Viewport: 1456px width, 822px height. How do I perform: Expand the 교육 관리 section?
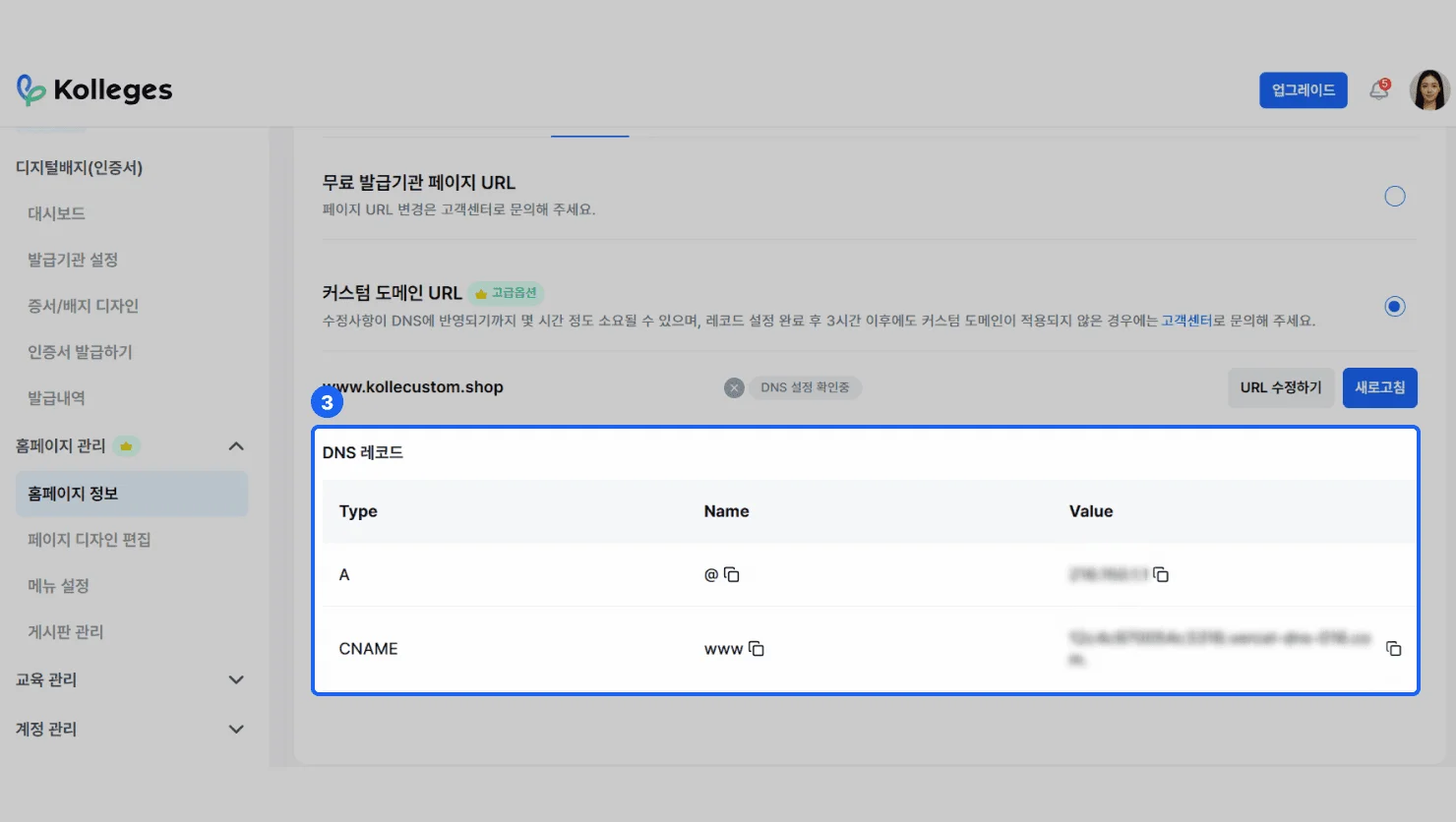click(x=236, y=679)
